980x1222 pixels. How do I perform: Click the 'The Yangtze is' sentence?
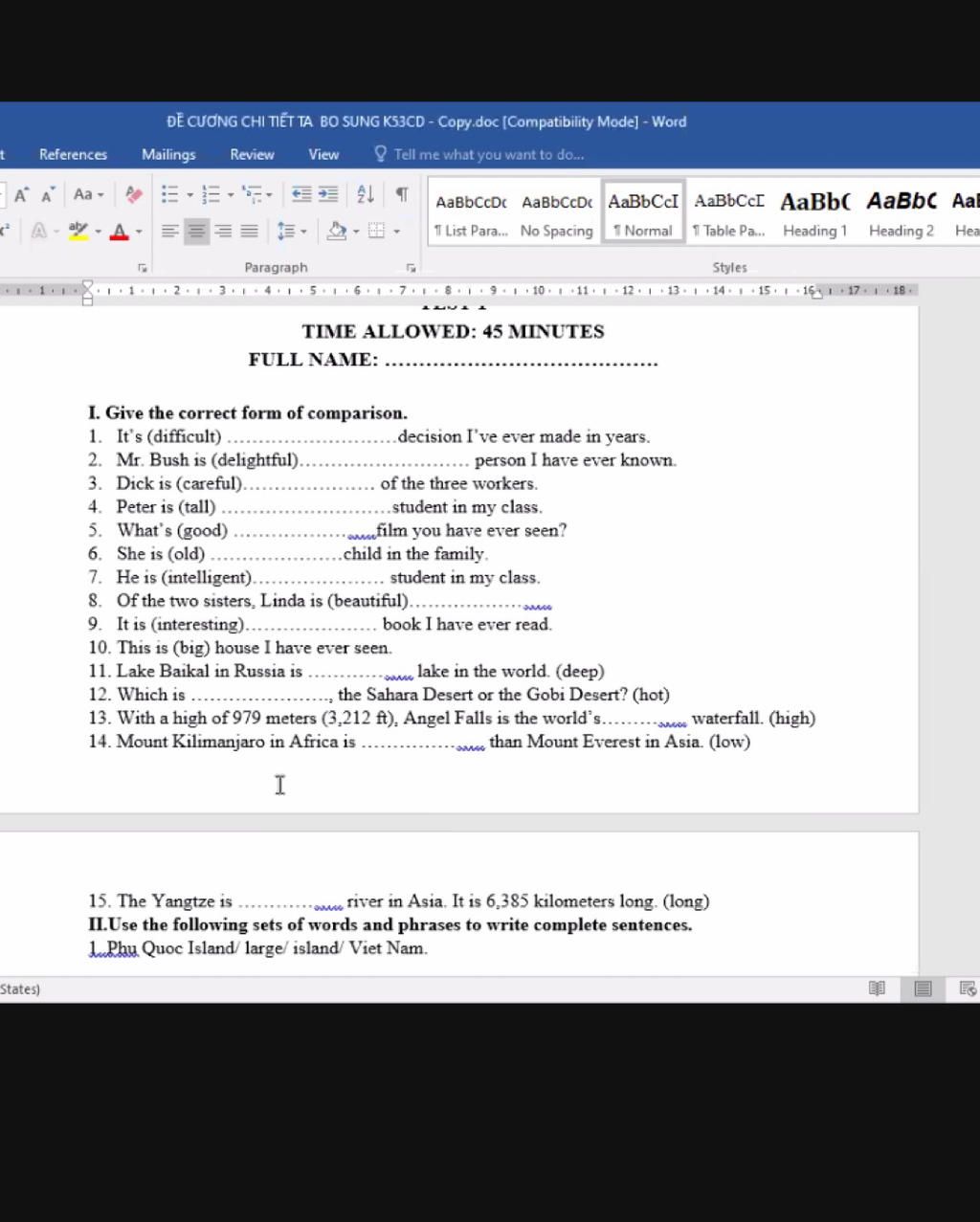(x=399, y=901)
